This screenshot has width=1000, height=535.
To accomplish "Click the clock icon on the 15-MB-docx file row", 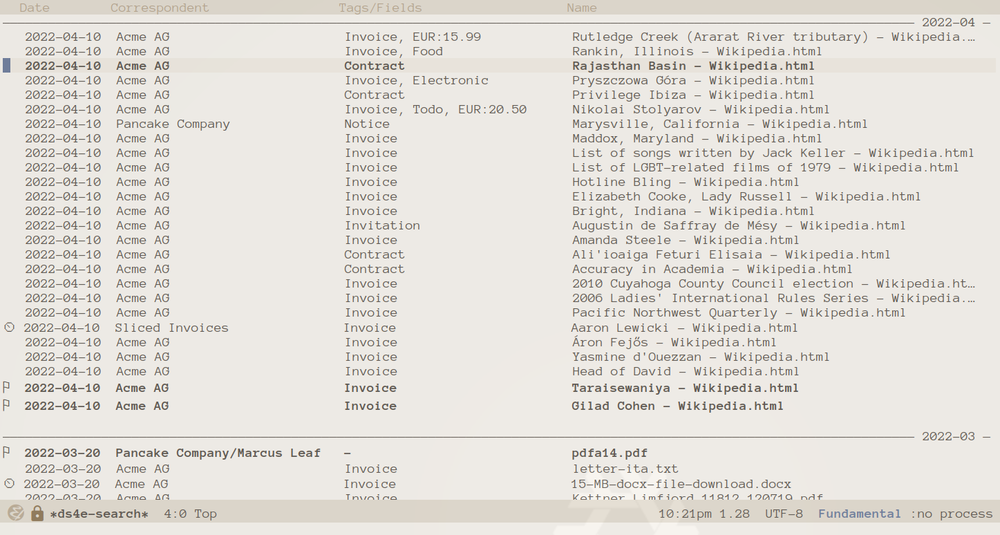I will [x=10, y=484].
